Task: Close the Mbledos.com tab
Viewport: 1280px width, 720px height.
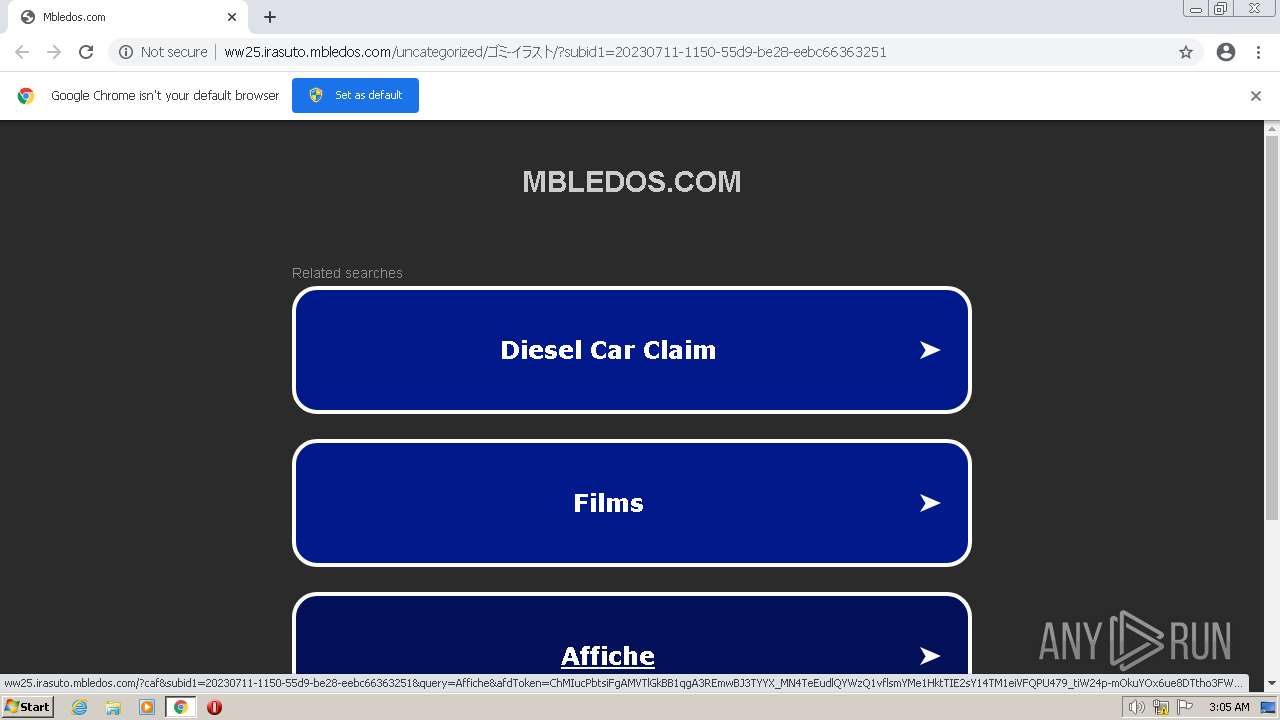Action: [x=232, y=17]
